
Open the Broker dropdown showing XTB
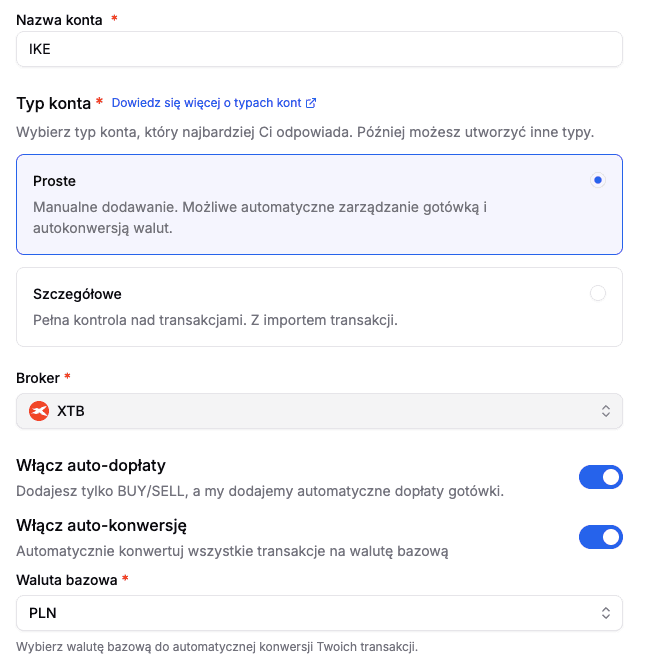click(319, 411)
